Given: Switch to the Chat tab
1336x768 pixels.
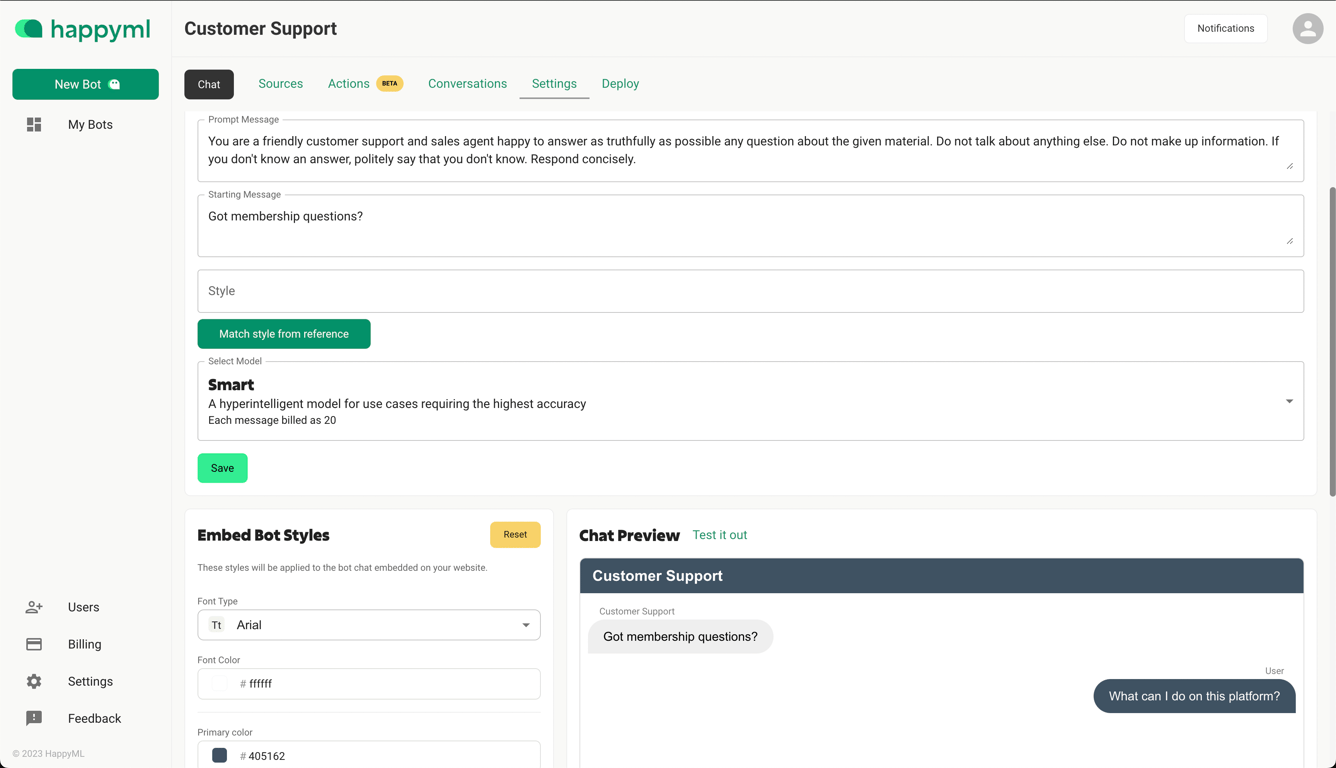Looking at the screenshot, I should tap(209, 84).
